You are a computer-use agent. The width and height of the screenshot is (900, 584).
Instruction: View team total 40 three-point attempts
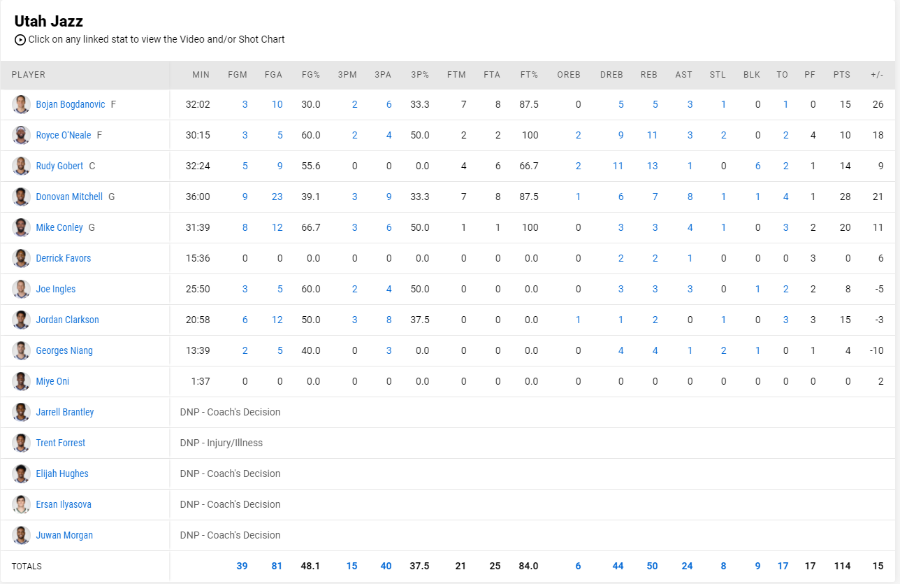click(386, 566)
